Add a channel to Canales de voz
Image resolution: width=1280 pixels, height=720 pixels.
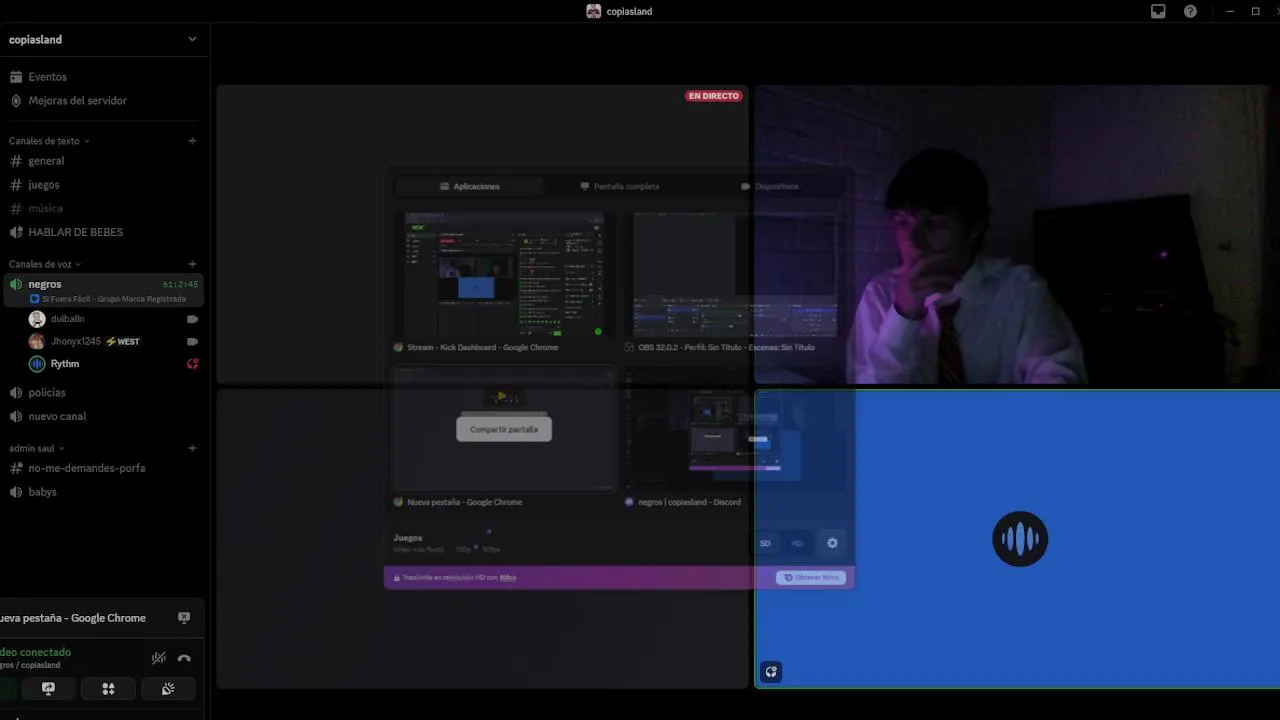(192, 264)
